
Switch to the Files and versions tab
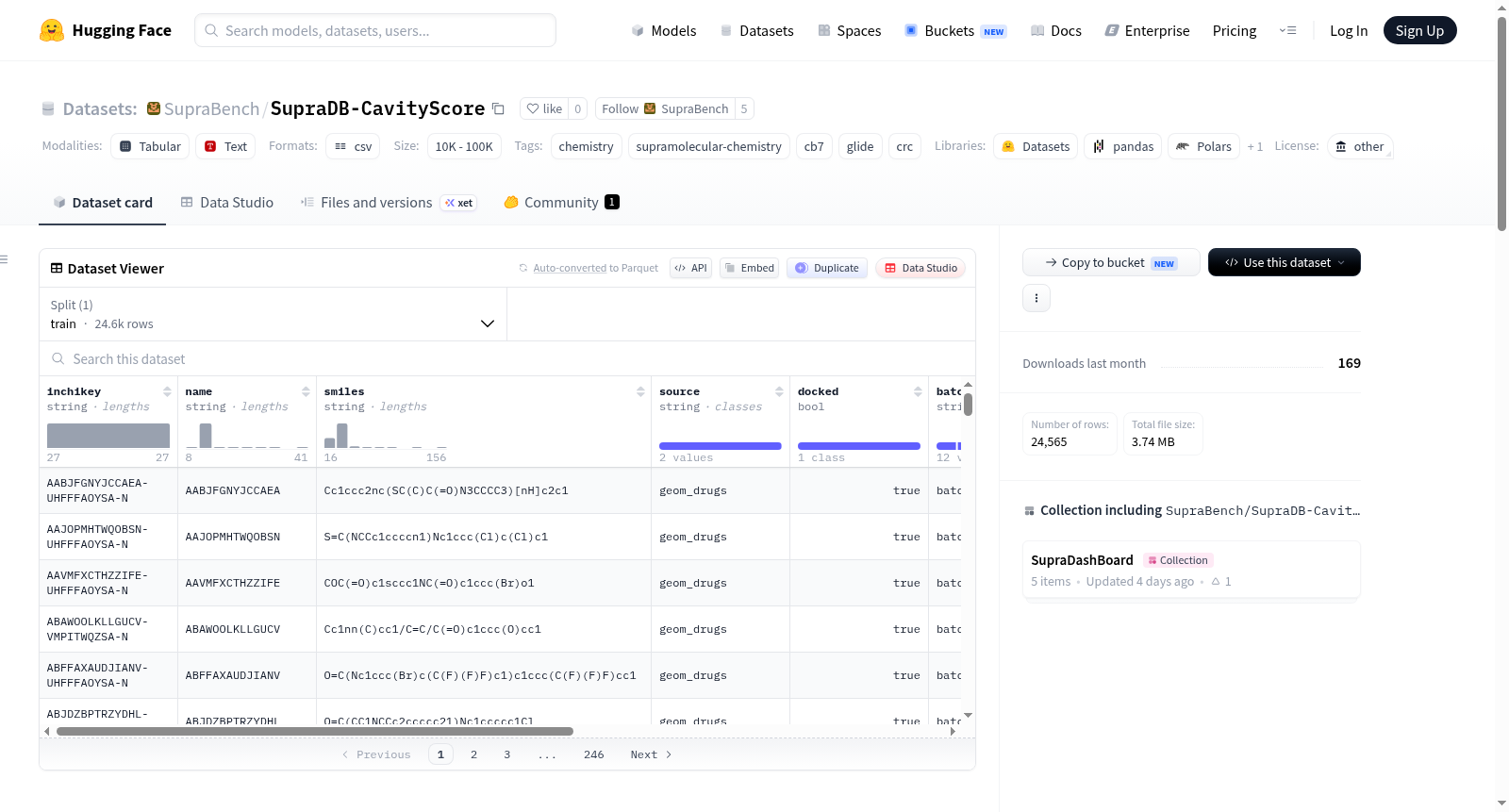(388, 202)
